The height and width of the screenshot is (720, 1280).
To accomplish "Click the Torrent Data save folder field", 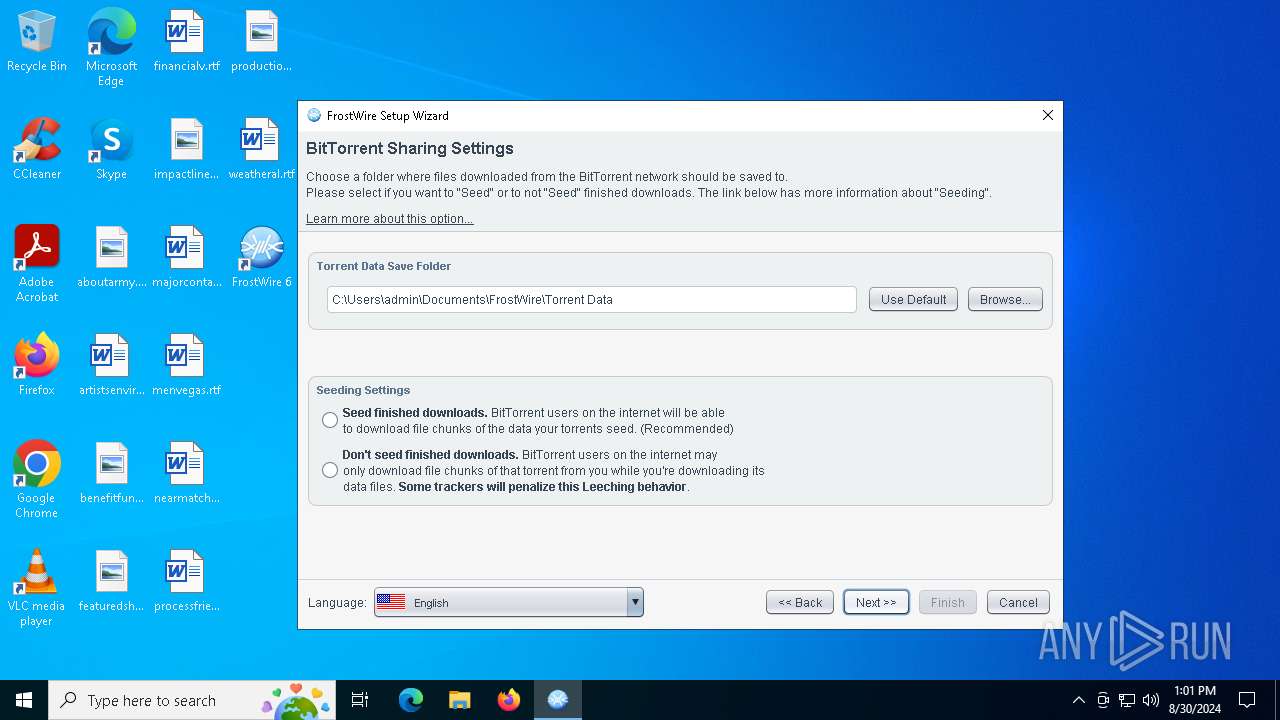I will coord(592,299).
